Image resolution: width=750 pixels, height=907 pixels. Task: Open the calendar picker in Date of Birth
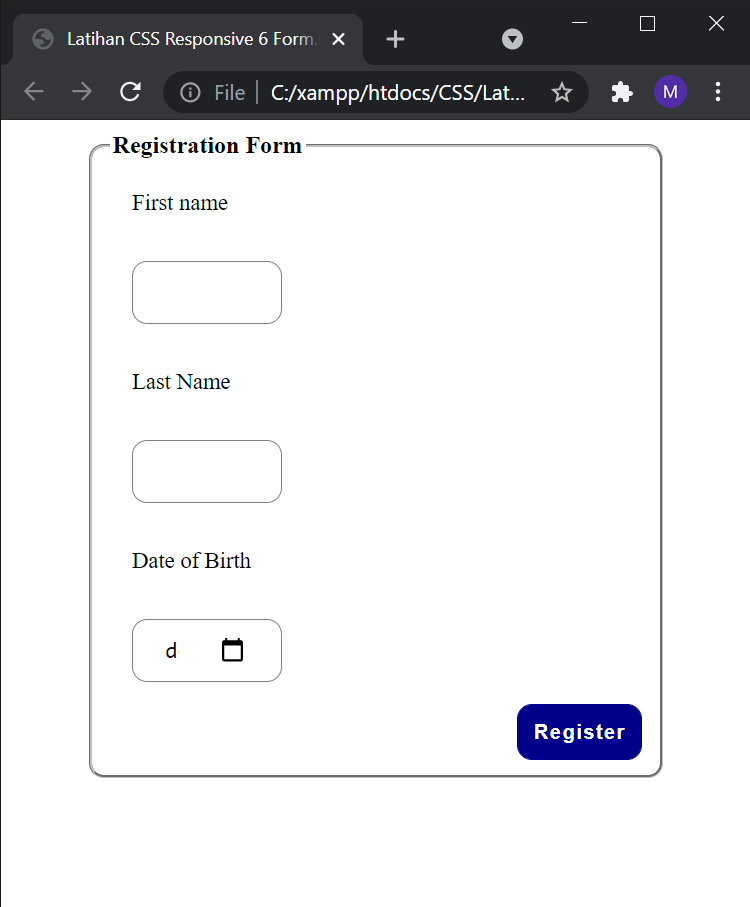(x=232, y=650)
